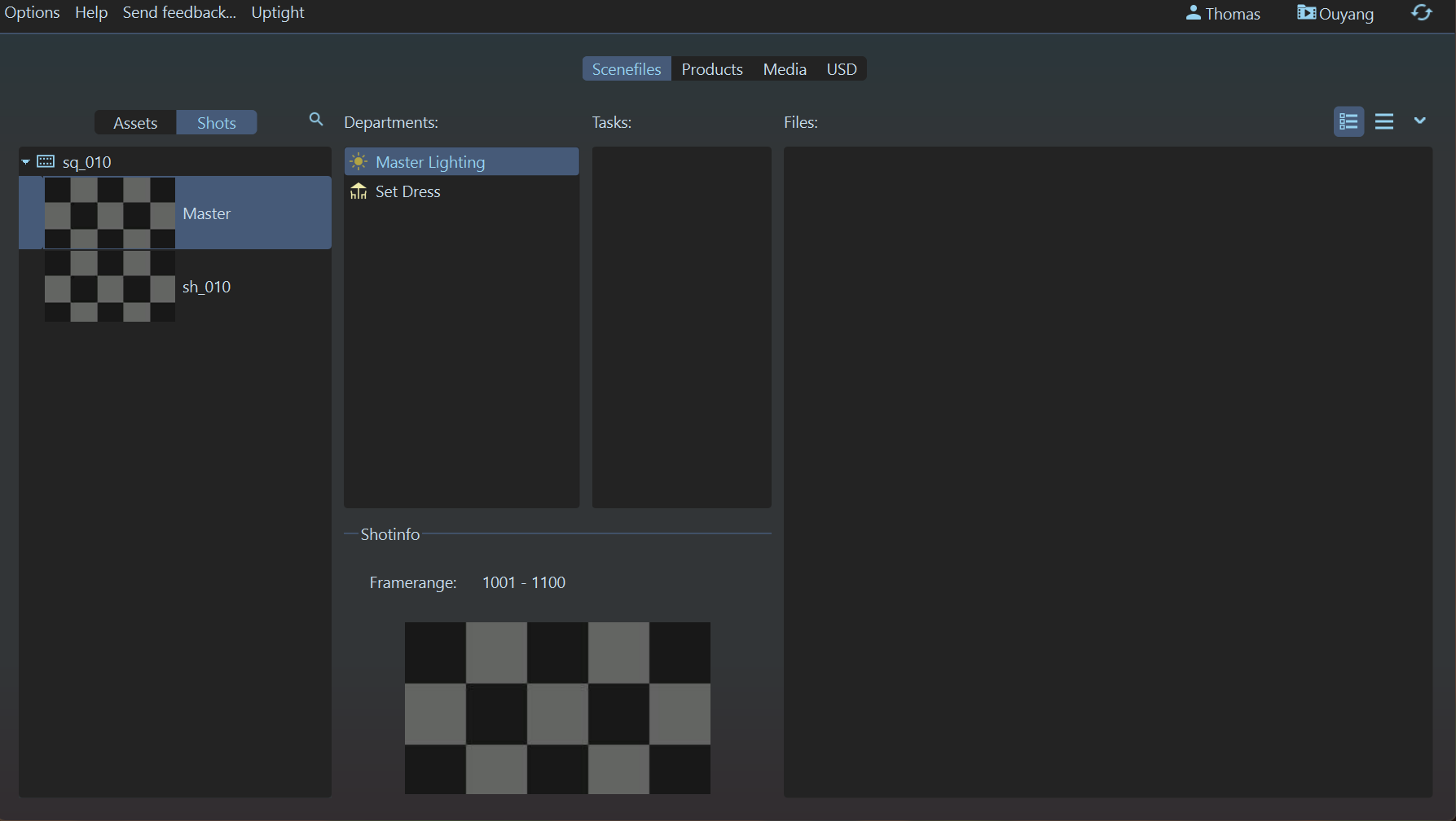Screen dimensions: 1456x821
Task: Select the Master shot entry
Action: tap(206, 213)
